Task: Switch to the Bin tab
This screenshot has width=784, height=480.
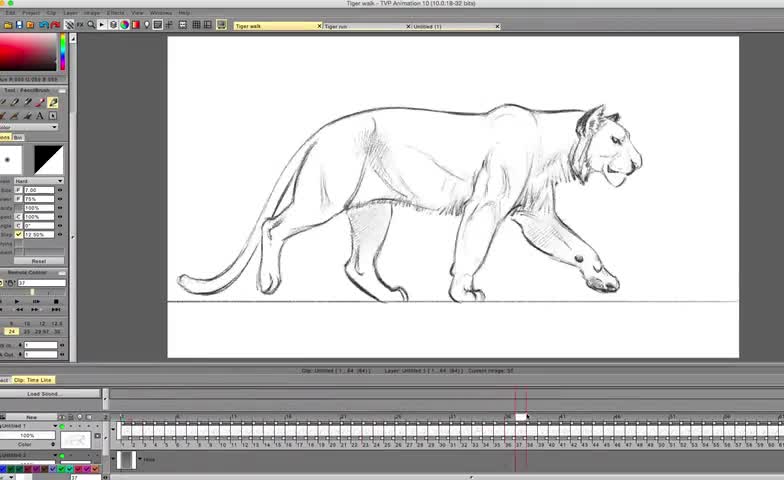Action: (x=18, y=138)
